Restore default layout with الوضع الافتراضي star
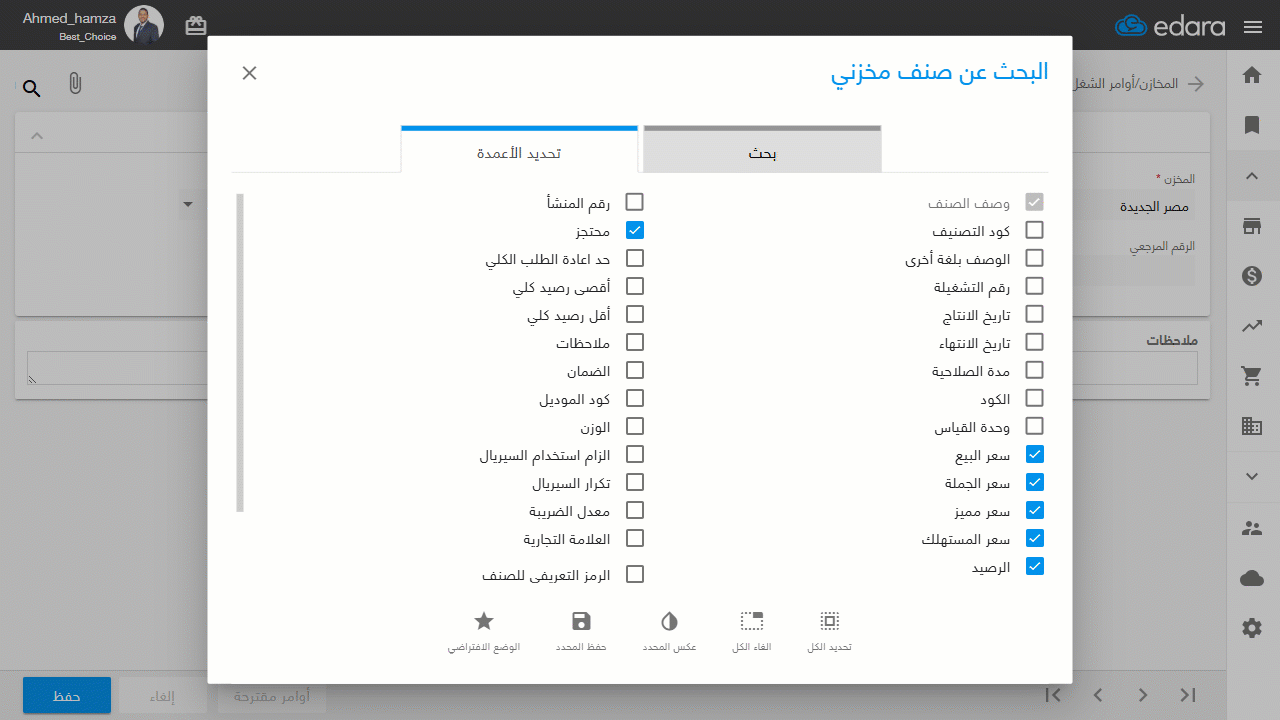 [484, 621]
